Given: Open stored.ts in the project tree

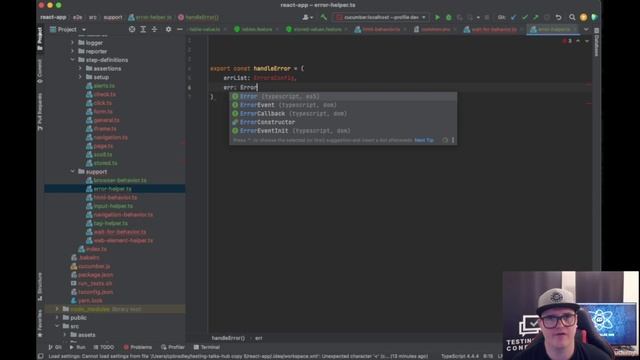Looking at the screenshot, I should [x=102, y=163].
